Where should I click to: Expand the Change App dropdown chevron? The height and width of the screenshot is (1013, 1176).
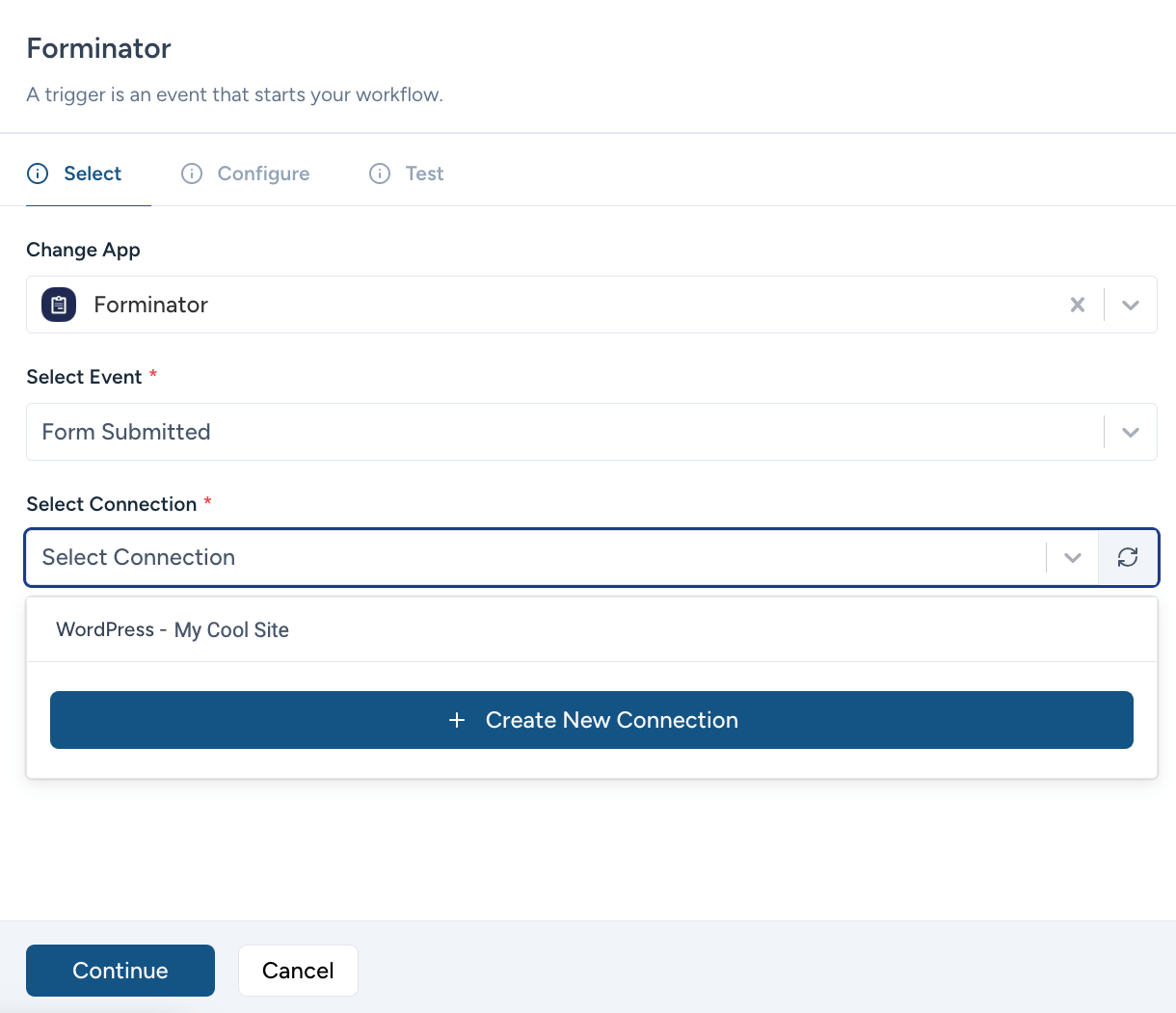point(1131,305)
